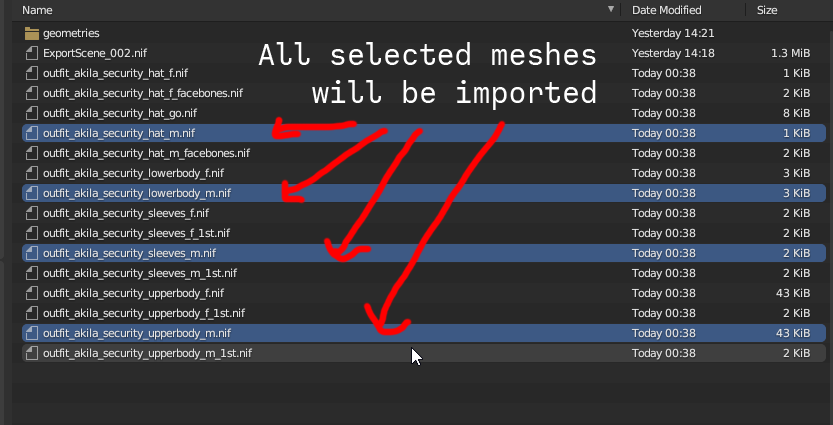Viewport: 833px width, 425px height.
Task: Toggle sort direction arrow in Name column
Action: click(611, 9)
